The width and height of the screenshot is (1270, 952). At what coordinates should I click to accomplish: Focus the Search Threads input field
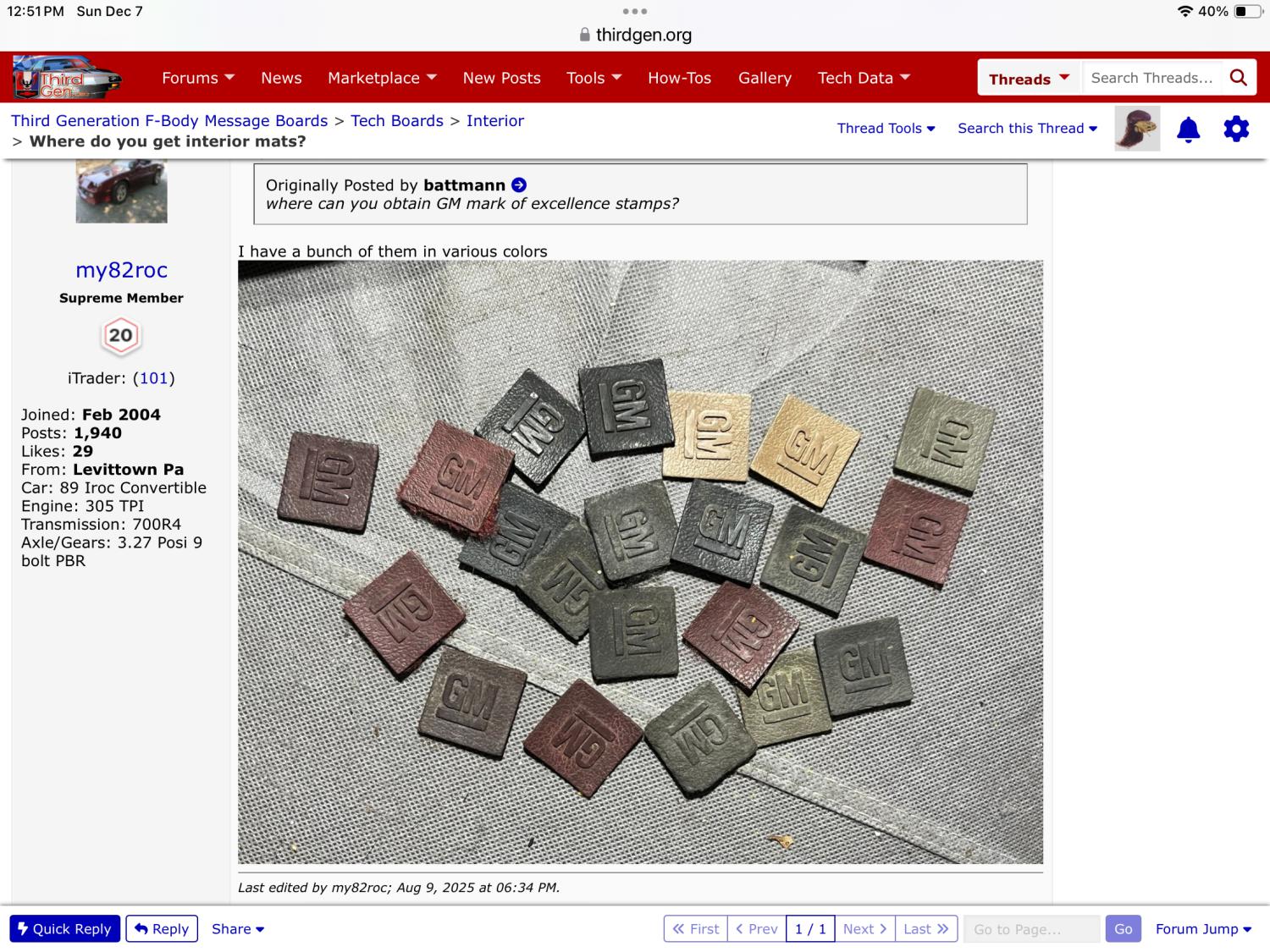tap(1151, 78)
